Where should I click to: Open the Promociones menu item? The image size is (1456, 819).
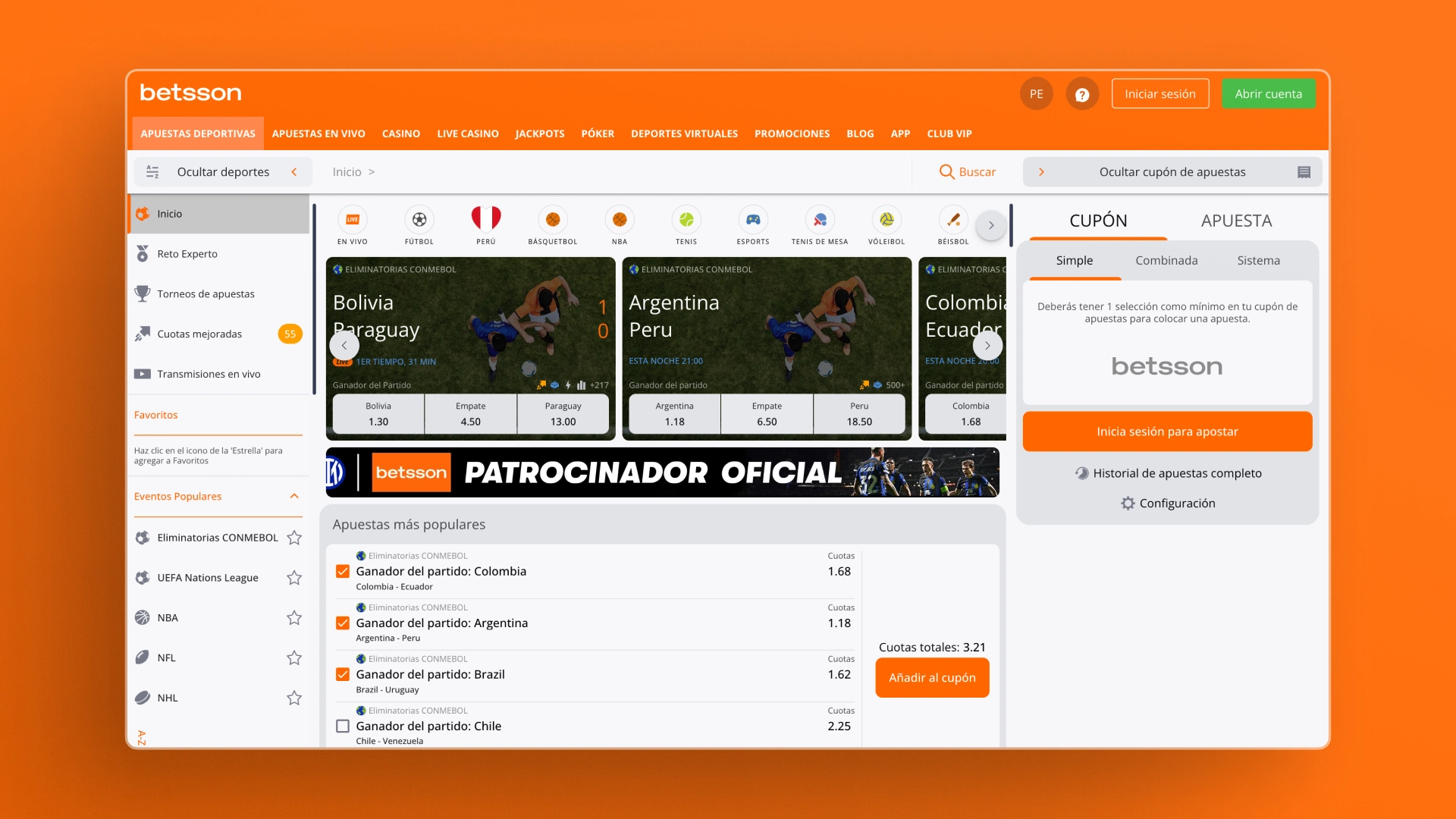coord(792,133)
